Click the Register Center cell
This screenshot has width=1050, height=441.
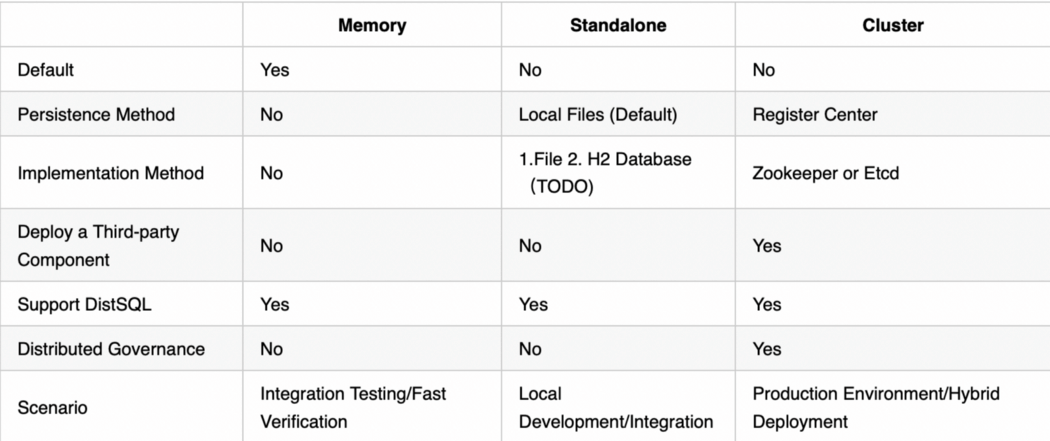pyautogui.click(x=815, y=114)
